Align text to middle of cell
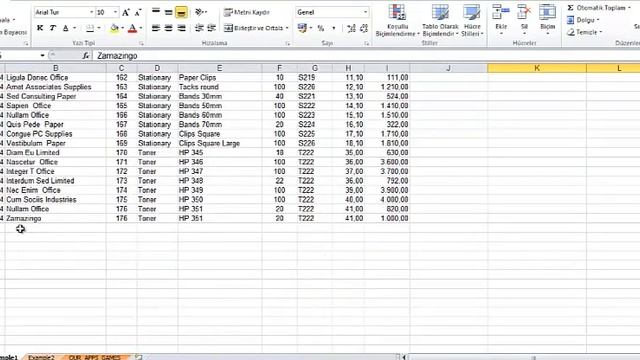 pos(169,12)
